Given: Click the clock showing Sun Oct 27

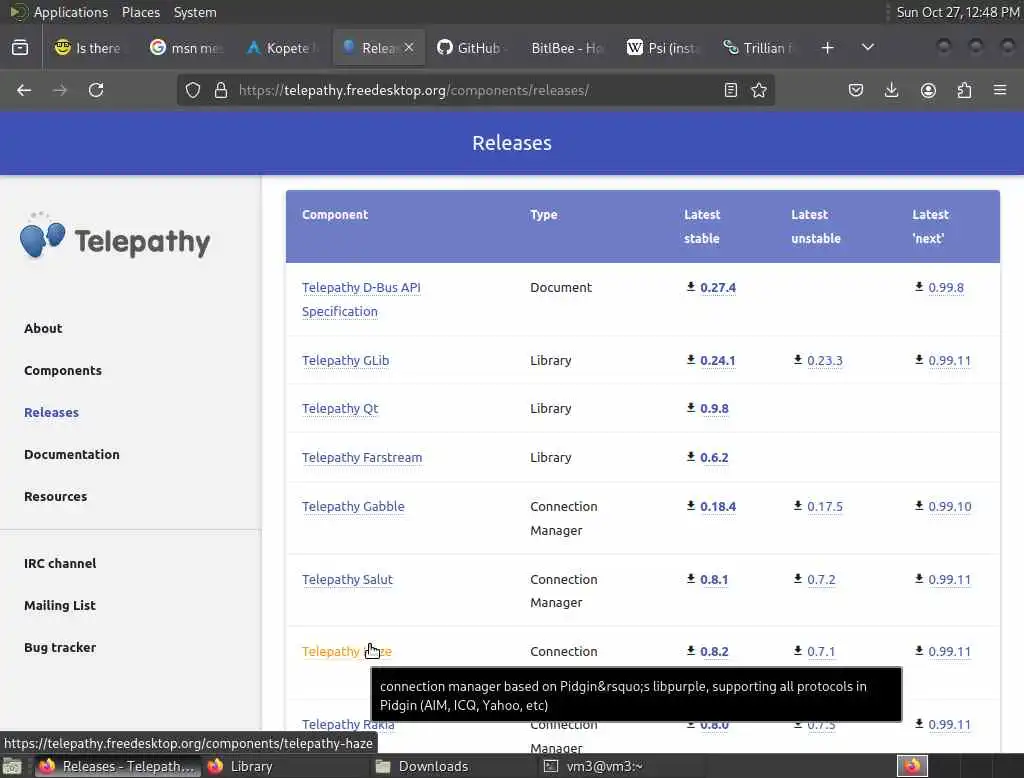Looking at the screenshot, I should [957, 12].
